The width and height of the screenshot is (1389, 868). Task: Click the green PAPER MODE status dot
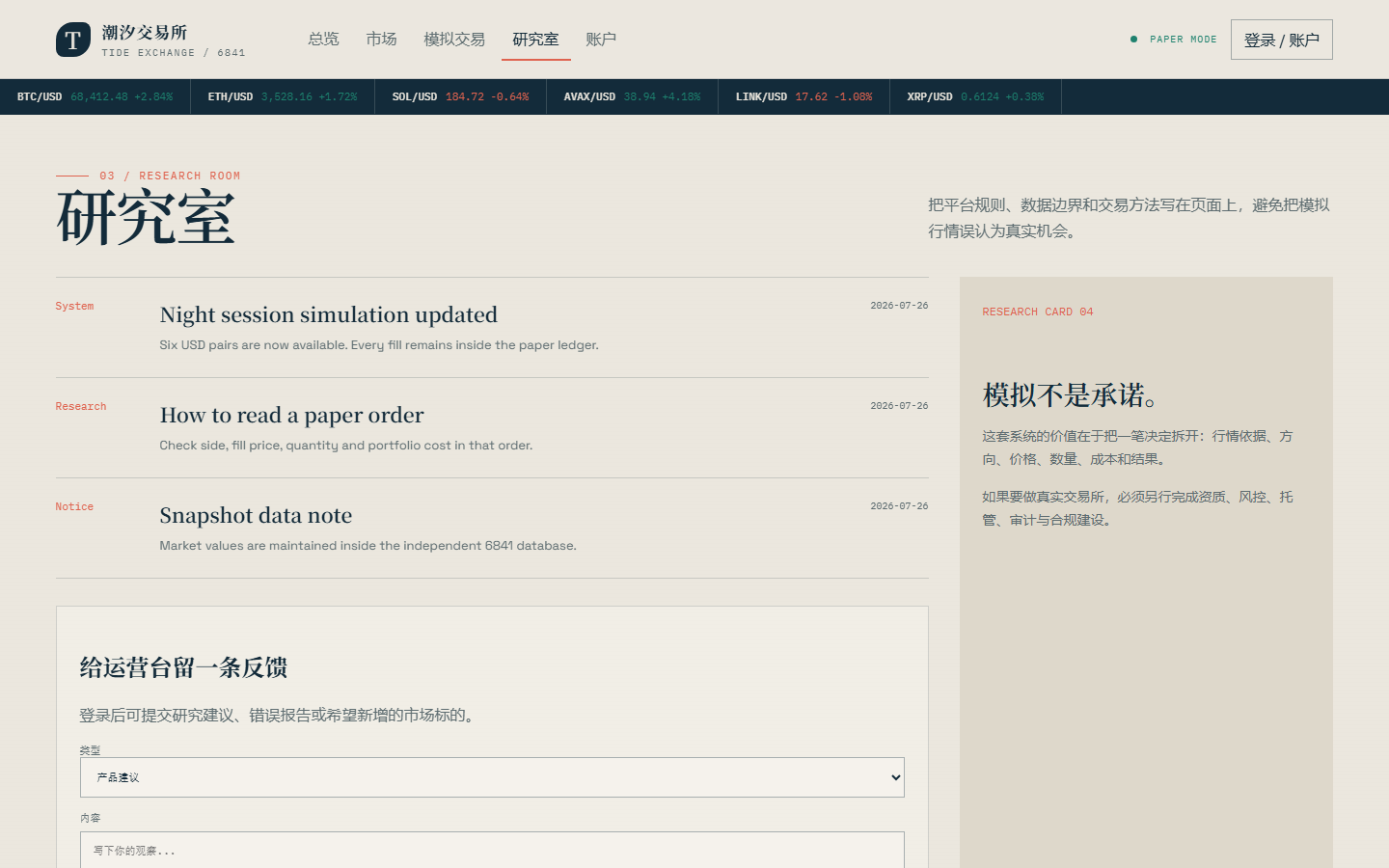[x=1133, y=40]
